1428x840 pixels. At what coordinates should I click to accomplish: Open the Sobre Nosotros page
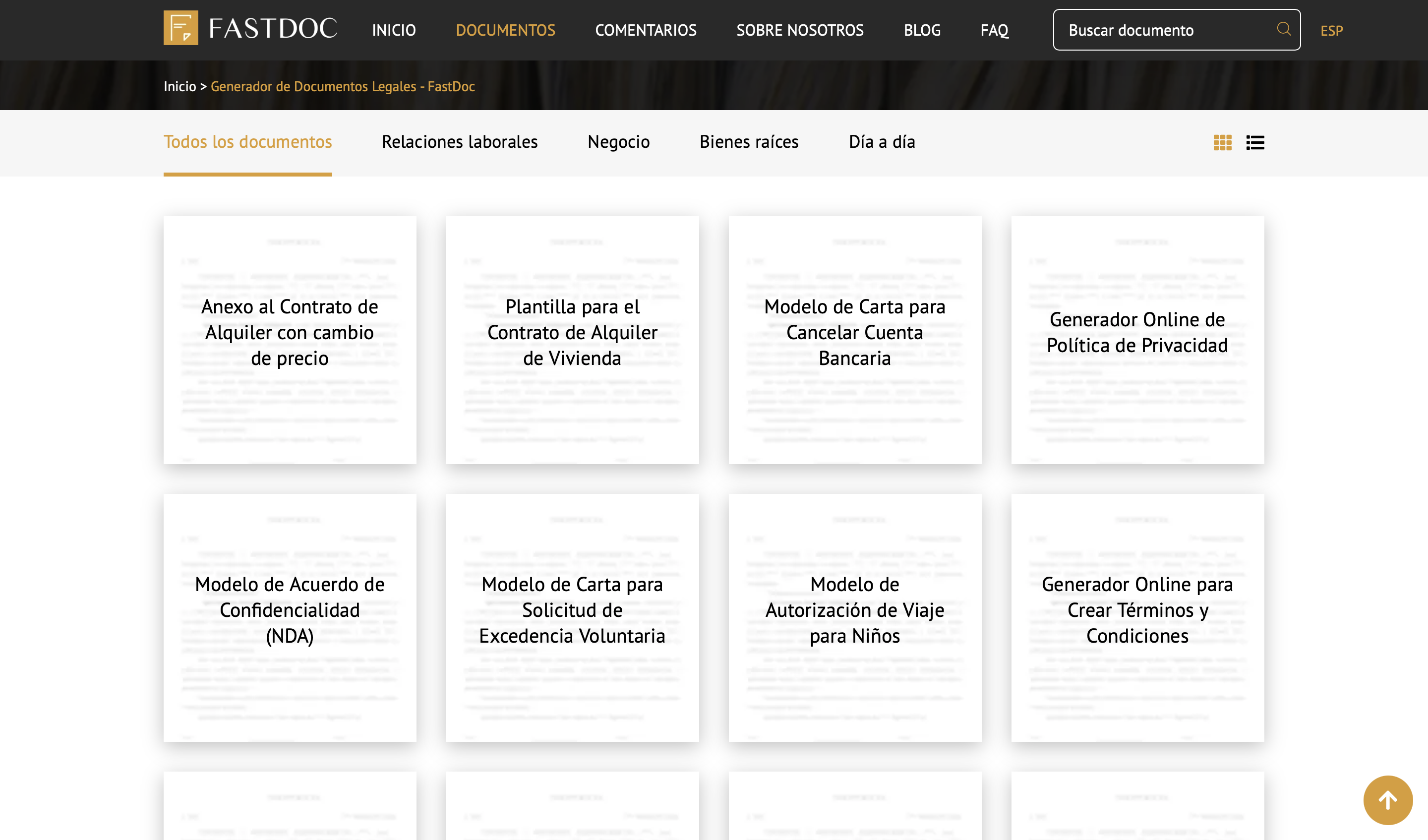pos(800,30)
